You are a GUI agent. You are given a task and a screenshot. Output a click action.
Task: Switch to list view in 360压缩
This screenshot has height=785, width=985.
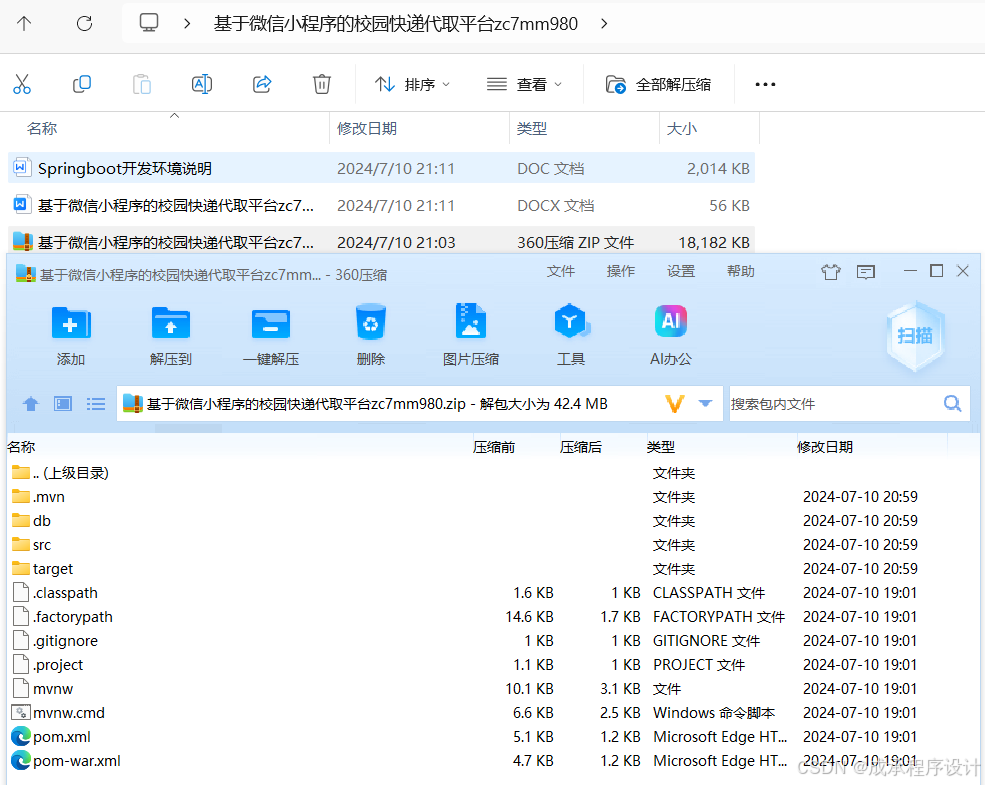[95, 404]
